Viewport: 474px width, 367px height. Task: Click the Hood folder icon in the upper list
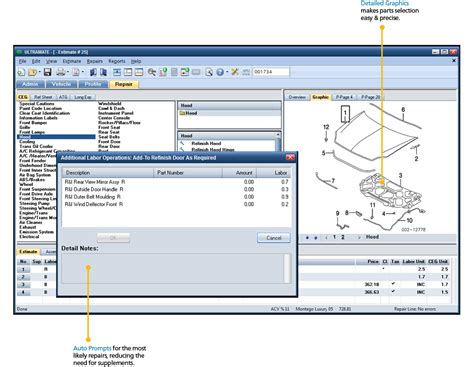tap(182, 113)
